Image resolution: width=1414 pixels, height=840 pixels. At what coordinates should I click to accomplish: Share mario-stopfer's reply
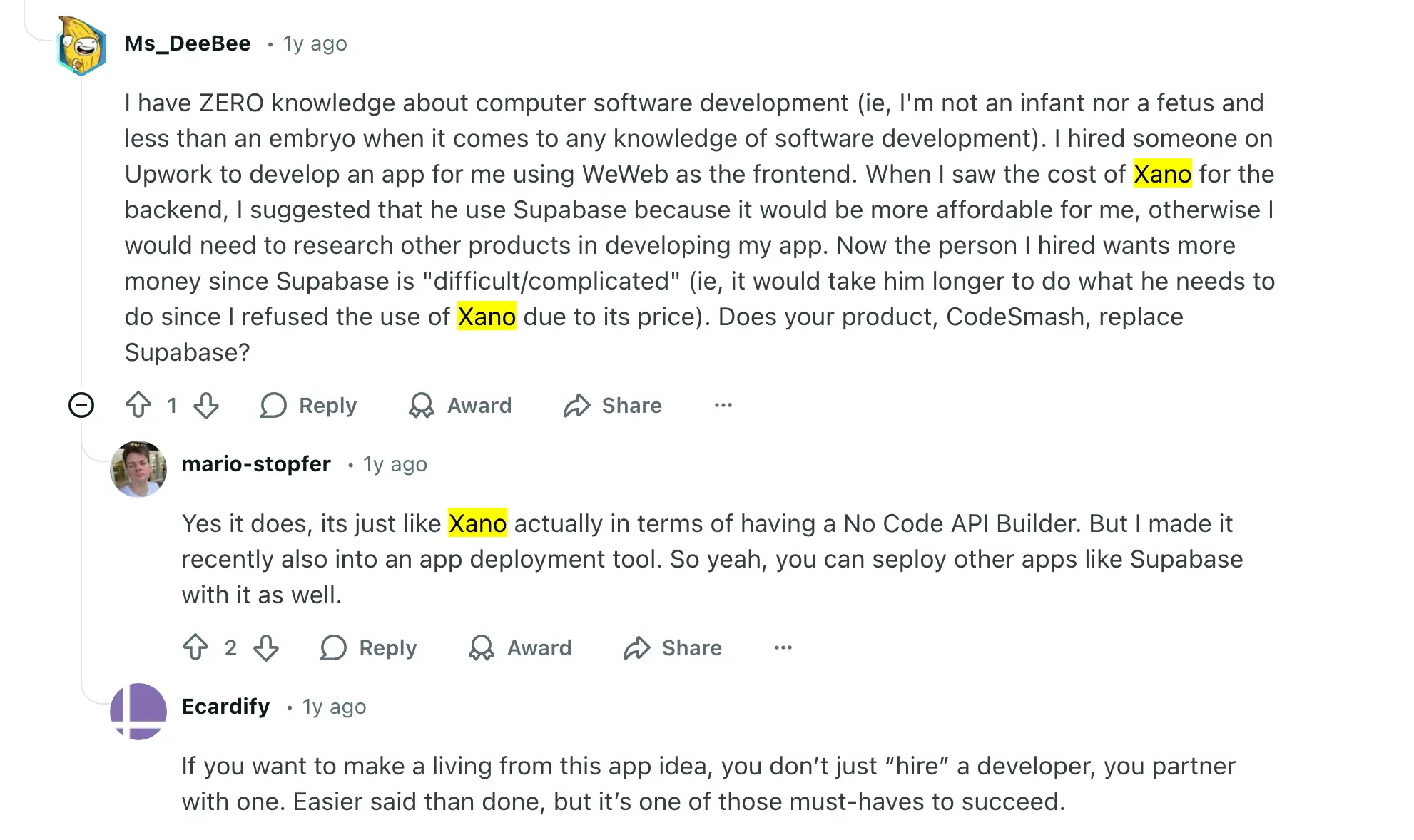click(x=672, y=648)
